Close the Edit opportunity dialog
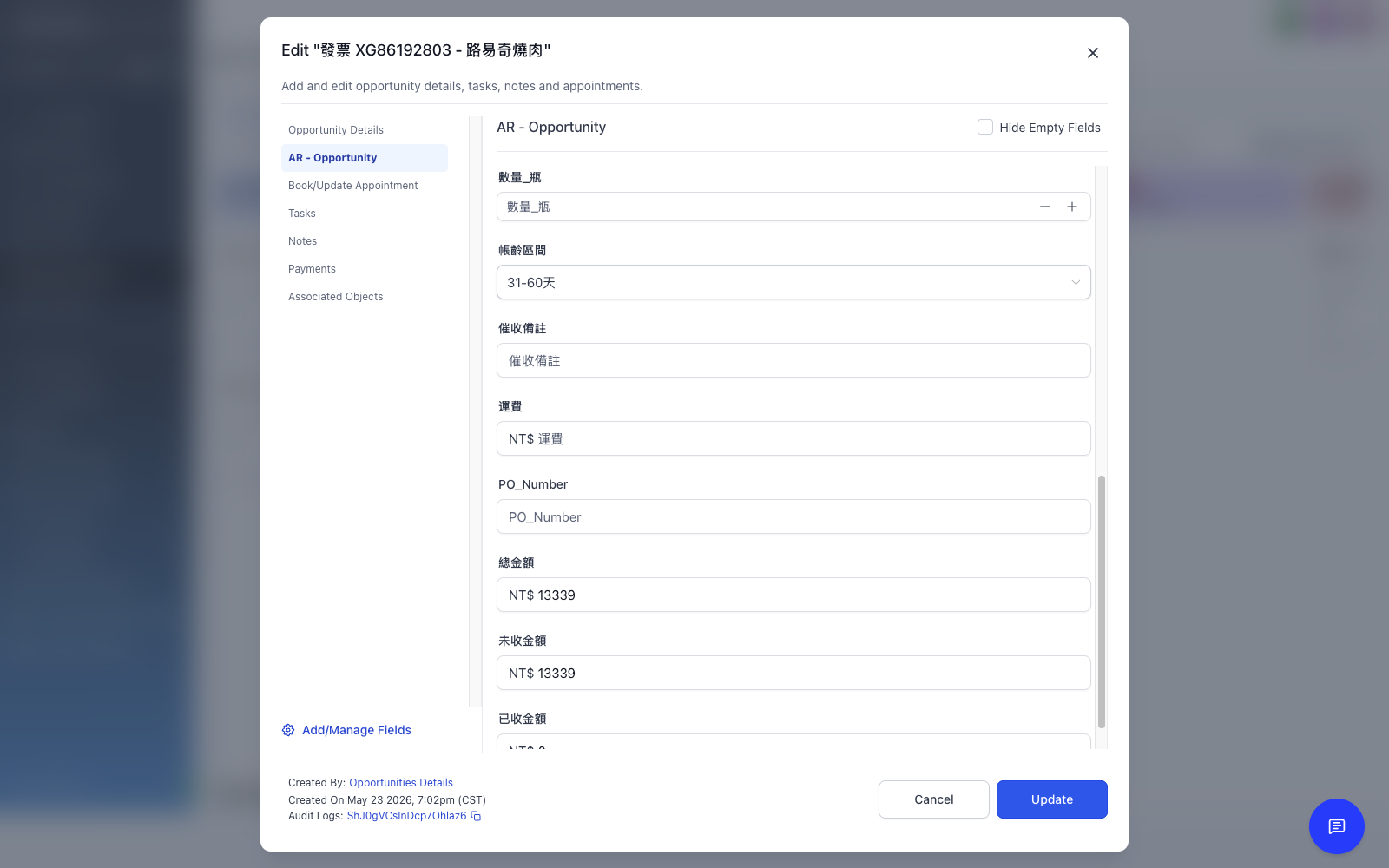1389x868 pixels. point(1093,53)
